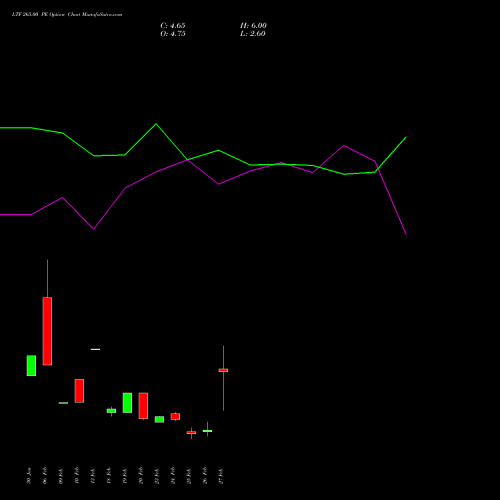Screen dimensions: 500x500
Task: Select the 27 Feb date label
Action: tap(221, 476)
